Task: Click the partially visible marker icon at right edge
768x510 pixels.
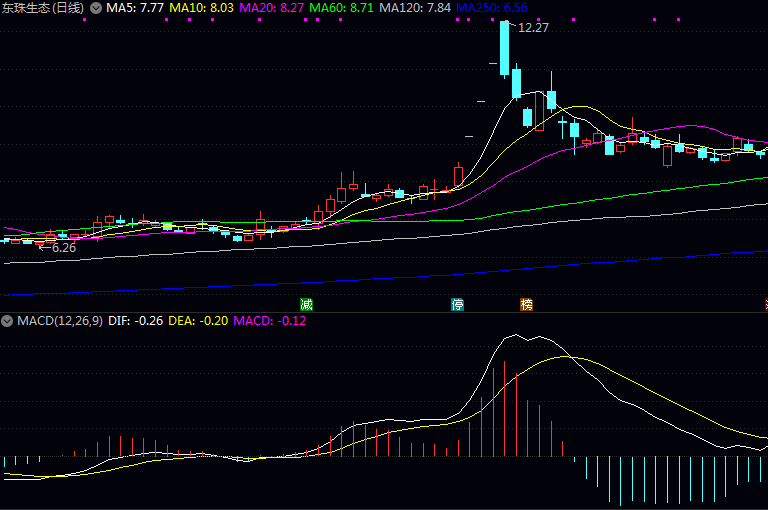Action: coord(765,304)
